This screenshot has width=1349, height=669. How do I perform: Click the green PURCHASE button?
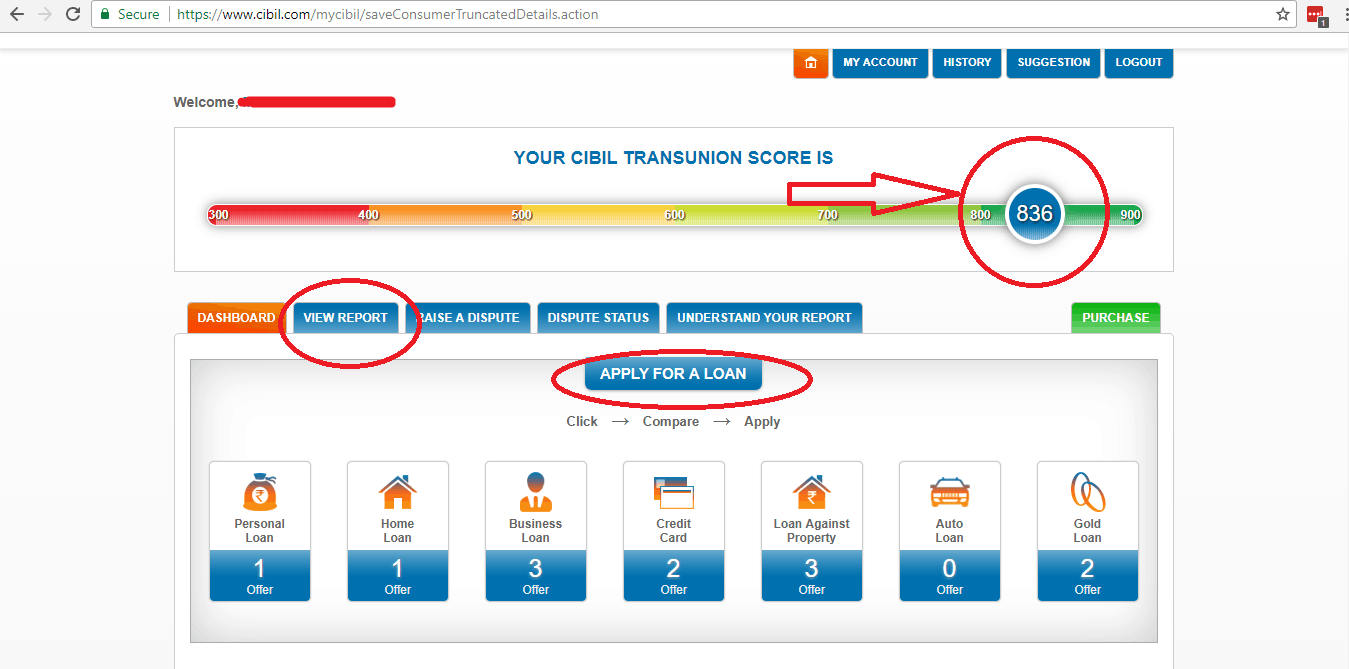pos(1115,318)
